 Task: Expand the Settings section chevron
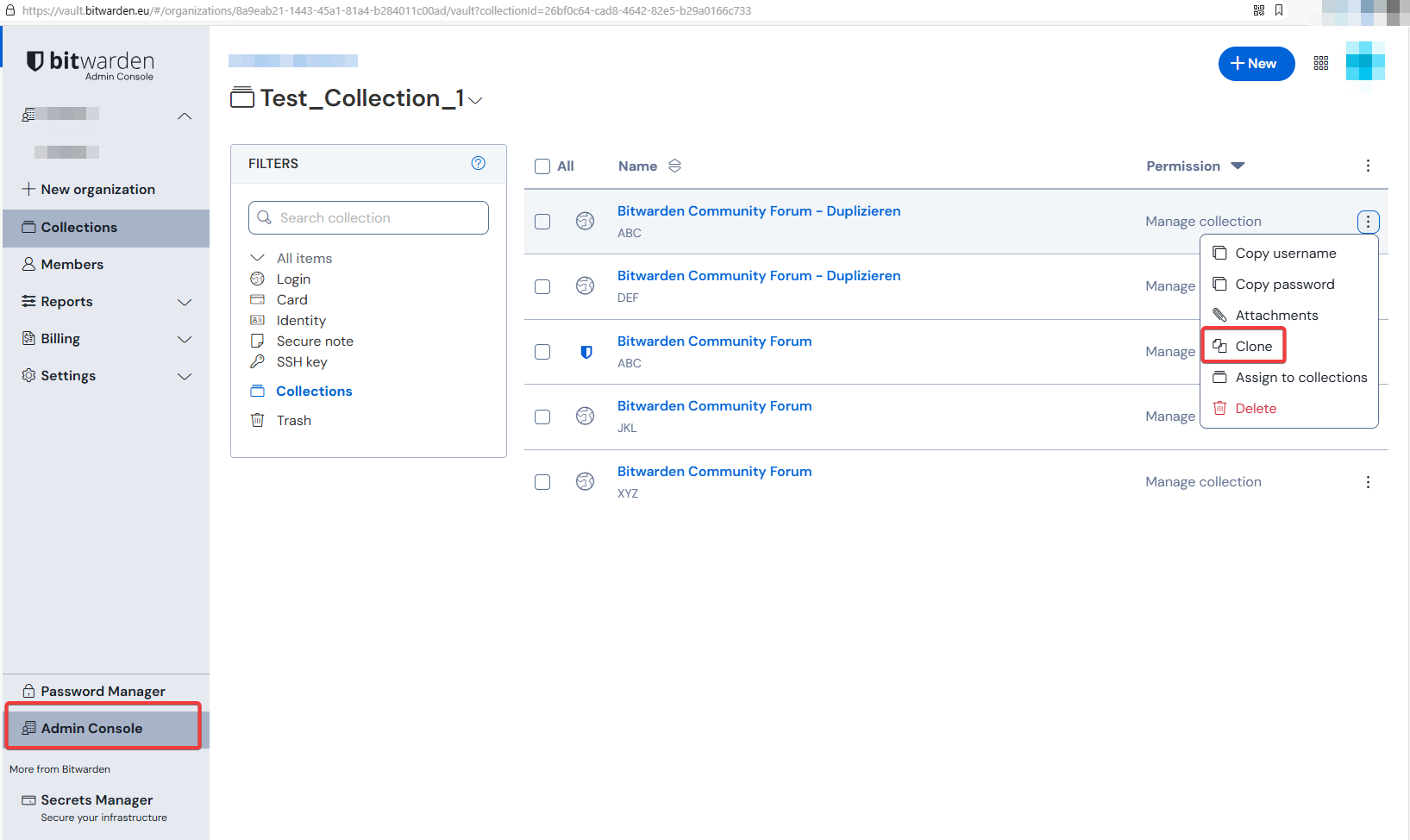[x=185, y=376]
